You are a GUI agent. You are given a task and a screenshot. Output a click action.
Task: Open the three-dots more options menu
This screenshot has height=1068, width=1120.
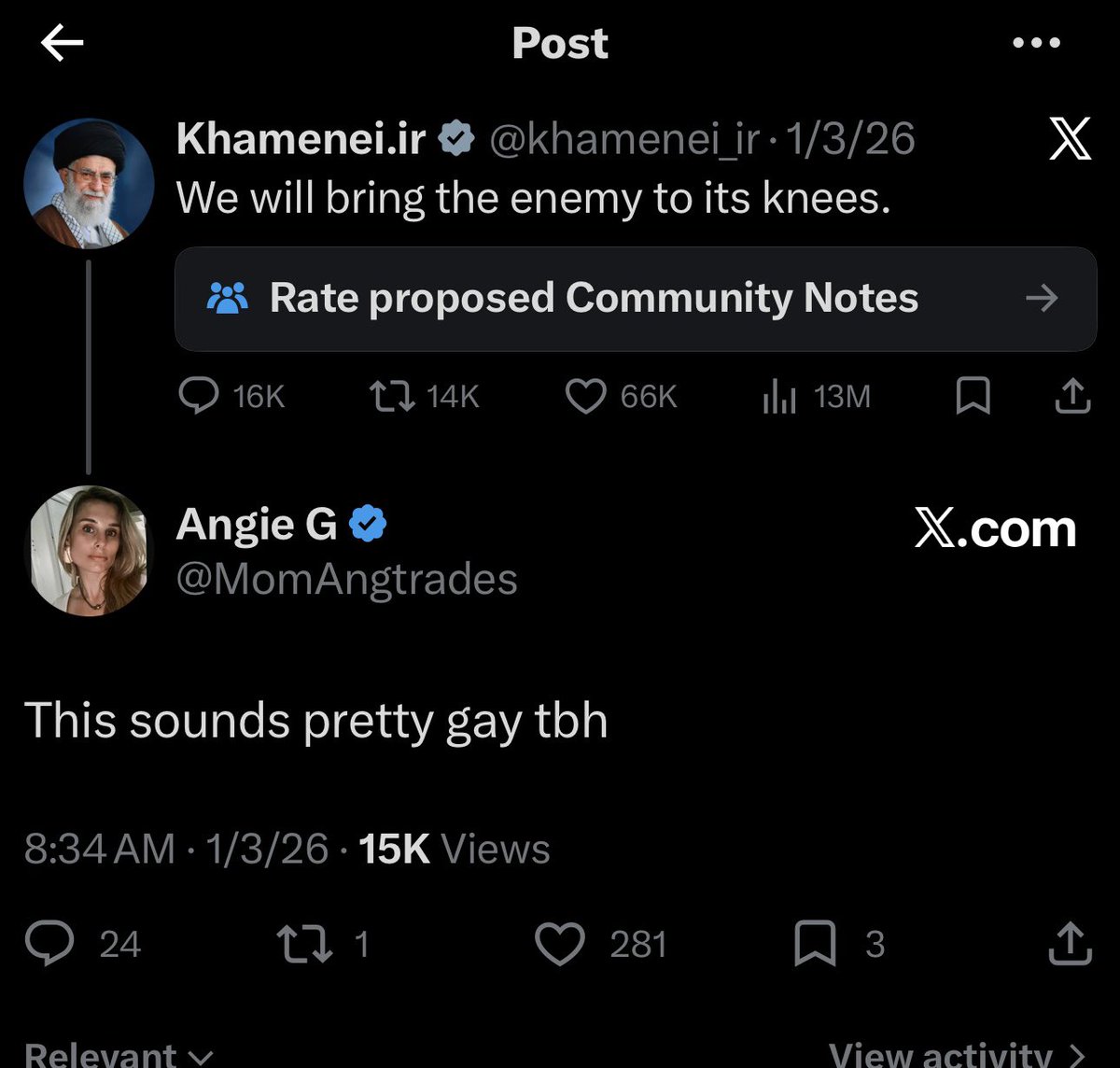tap(1036, 43)
